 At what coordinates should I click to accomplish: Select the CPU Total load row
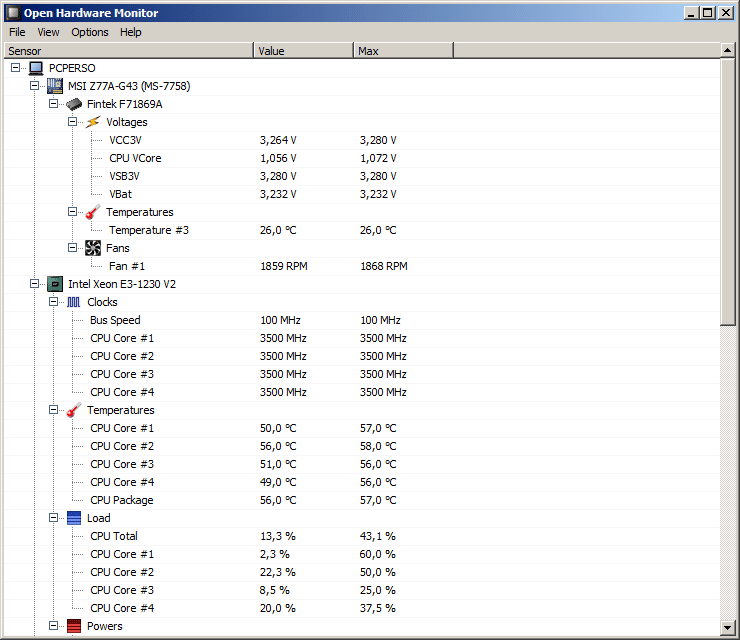click(x=362, y=536)
